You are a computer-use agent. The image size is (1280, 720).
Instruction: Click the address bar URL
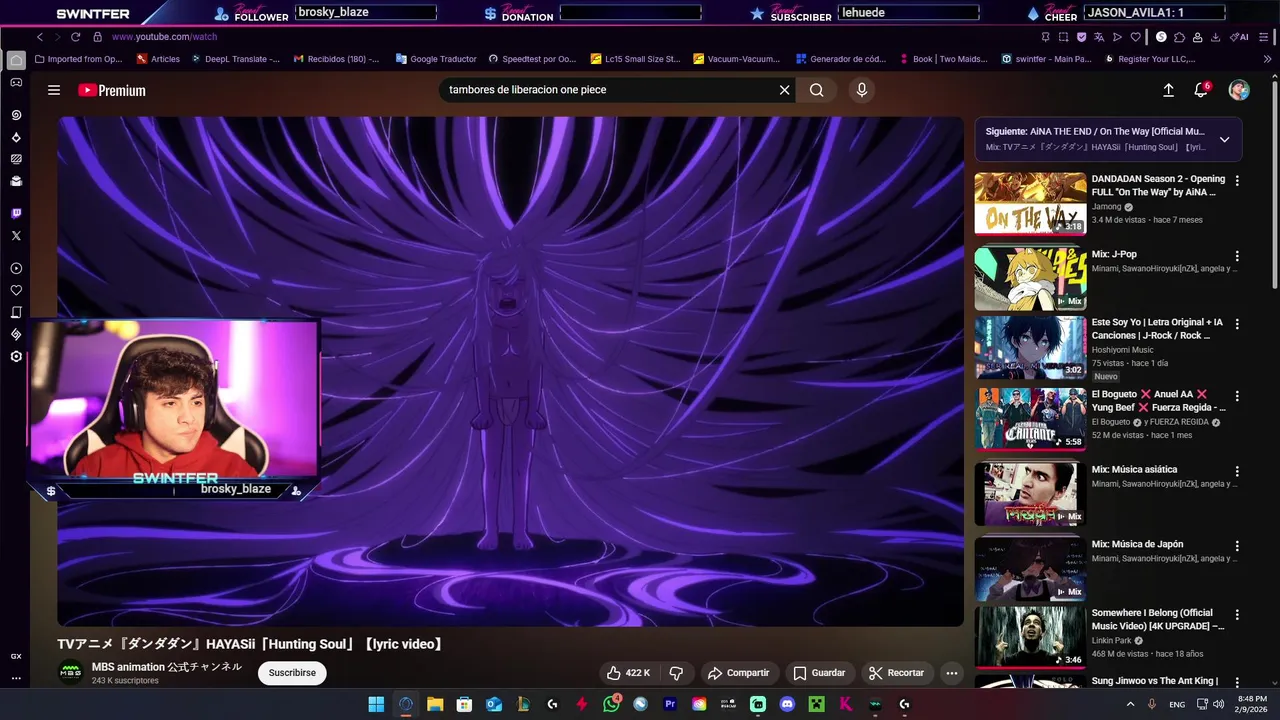coord(164,37)
